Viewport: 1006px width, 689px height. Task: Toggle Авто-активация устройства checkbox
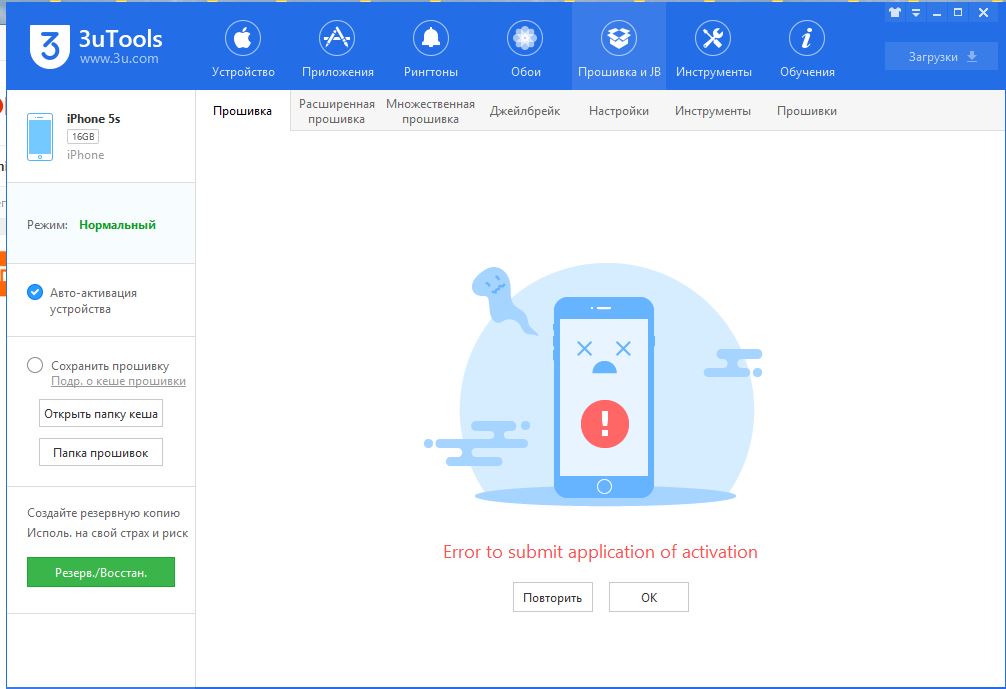(x=35, y=293)
